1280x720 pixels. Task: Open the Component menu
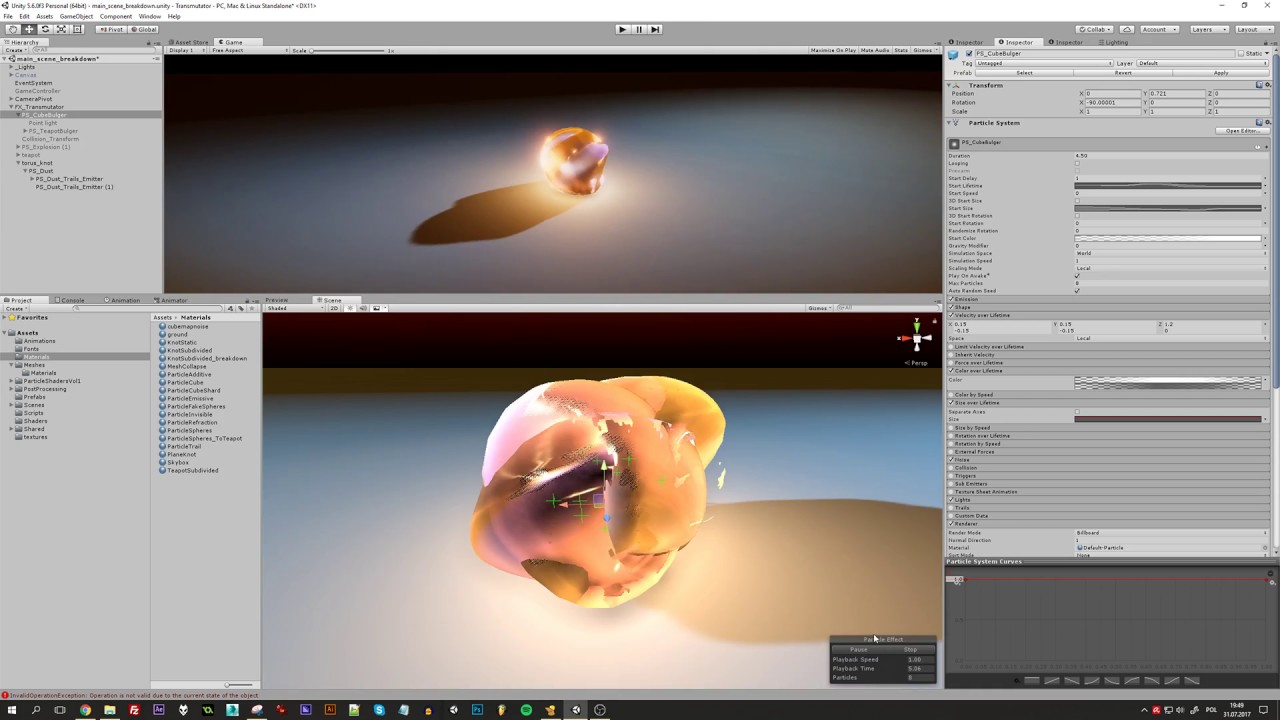coord(116,17)
